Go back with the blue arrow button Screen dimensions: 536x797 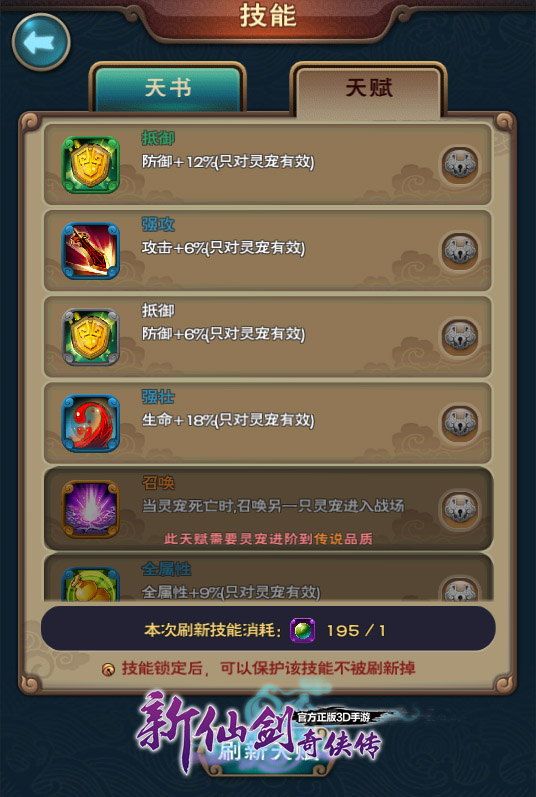[x=41, y=42]
